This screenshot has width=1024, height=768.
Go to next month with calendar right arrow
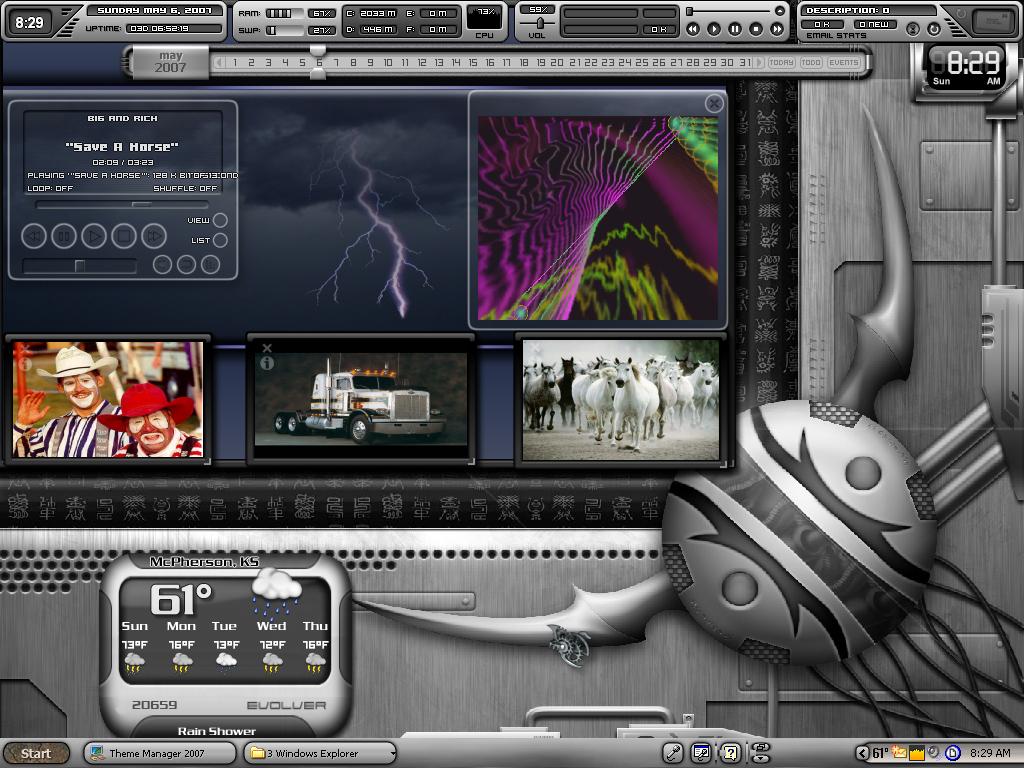(x=759, y=63)
